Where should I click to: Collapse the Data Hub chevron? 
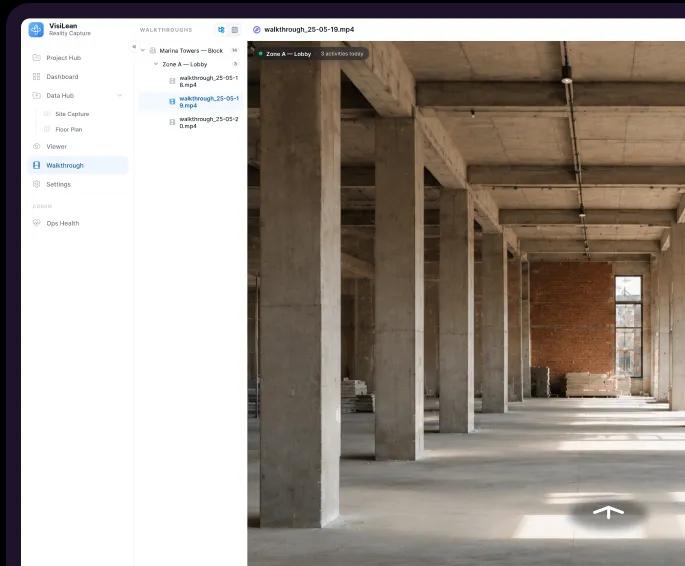(119, 95)
